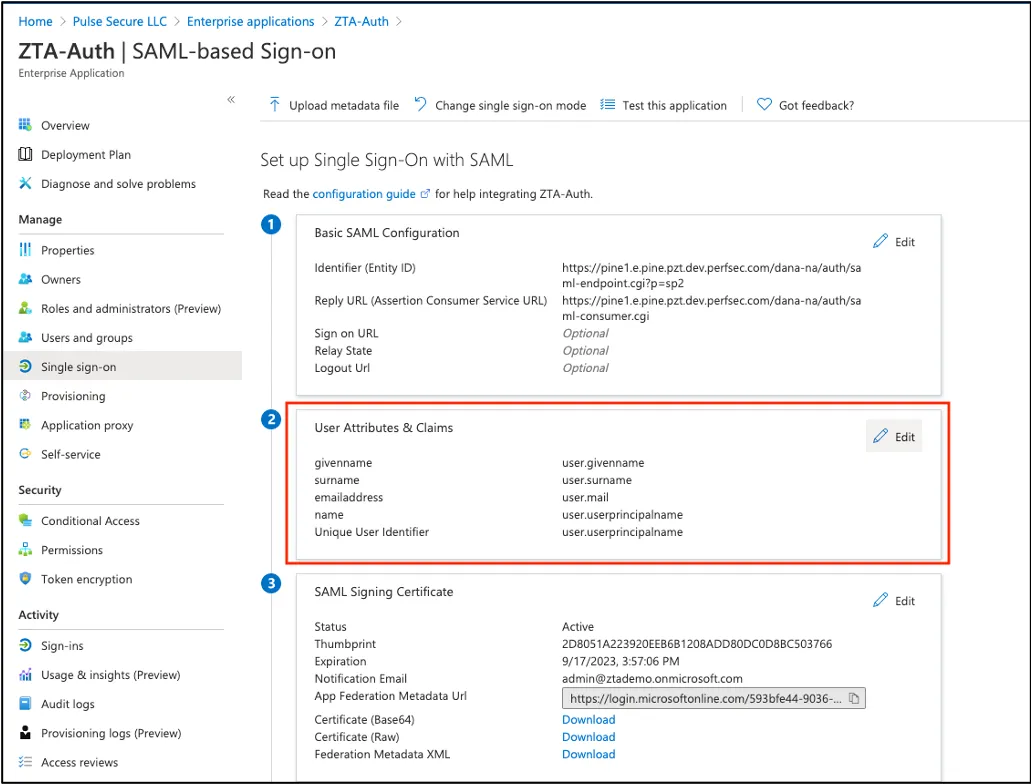Open Conditional Access under Security
1031x784 pixels.
(x=90, y=520)
